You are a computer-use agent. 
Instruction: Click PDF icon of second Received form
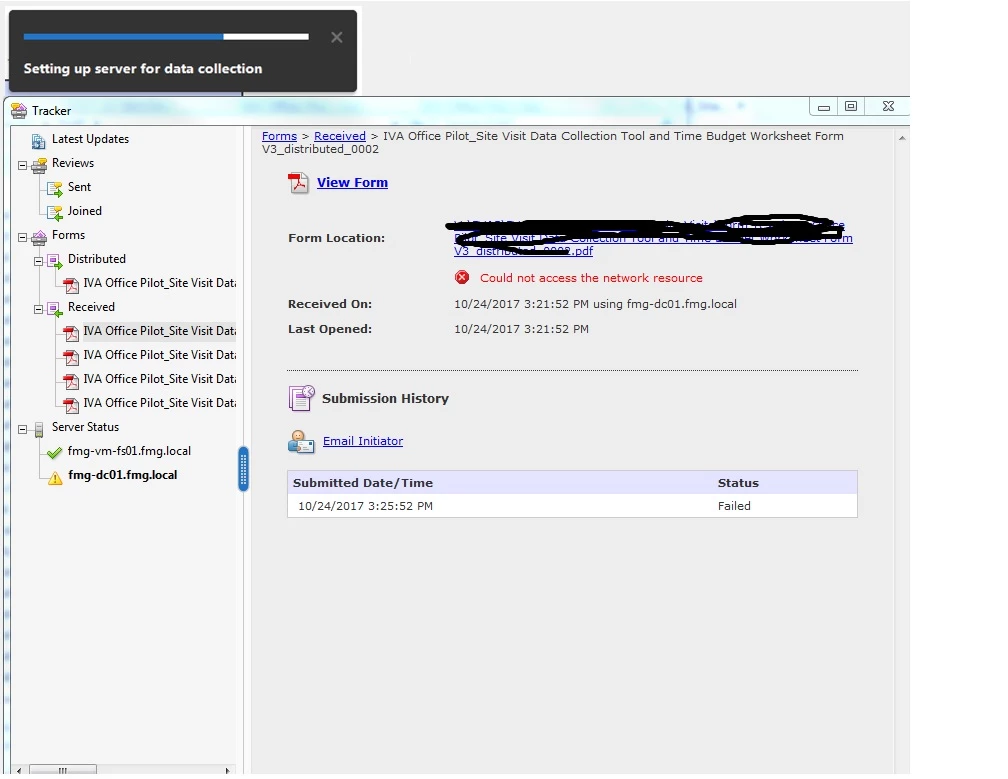71,357
